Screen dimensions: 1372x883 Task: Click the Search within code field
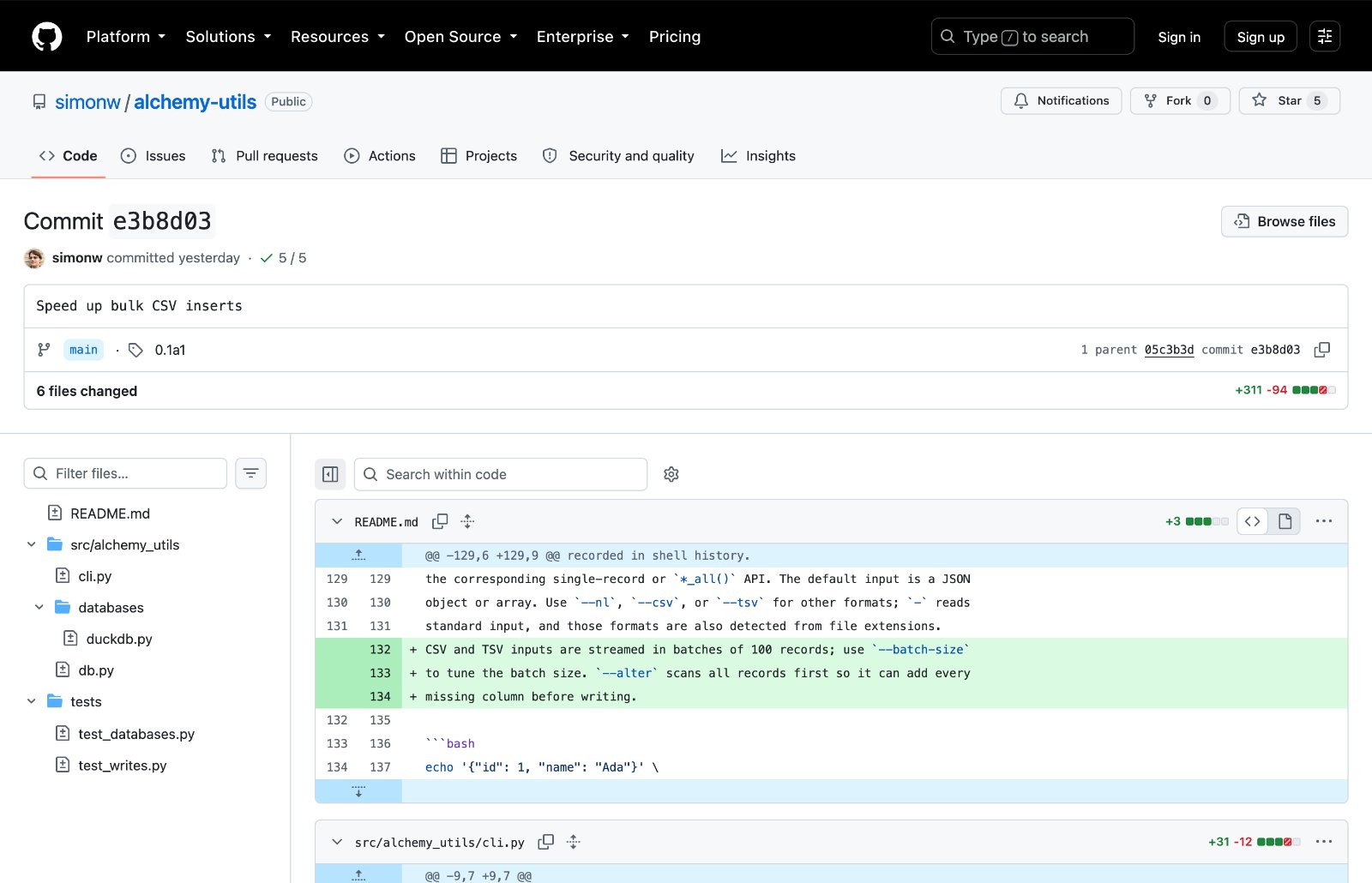501,474
